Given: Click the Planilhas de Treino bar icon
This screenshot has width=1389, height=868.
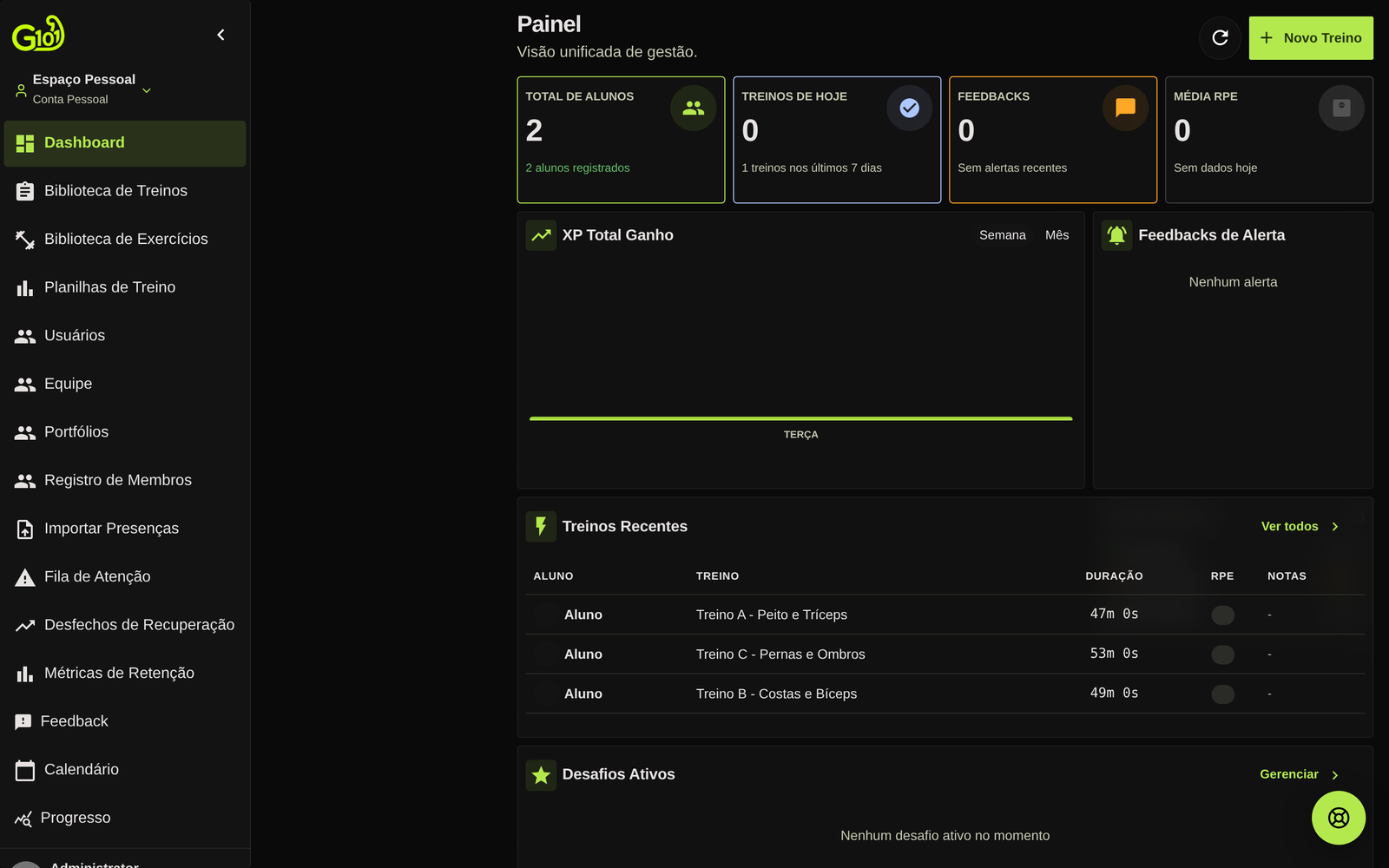Looking at the screenshot, I should 25,287.
